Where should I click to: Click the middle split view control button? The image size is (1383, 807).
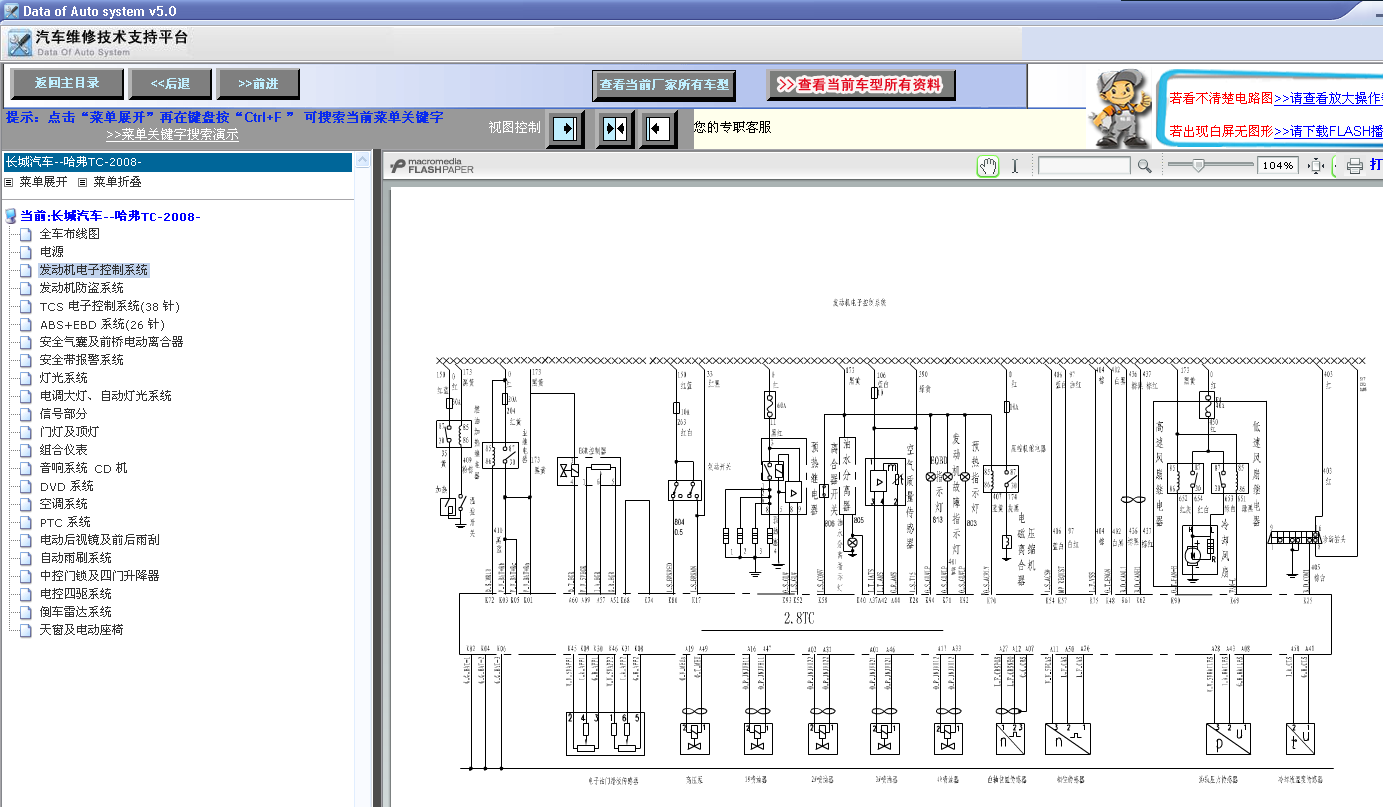click(615, 129)
